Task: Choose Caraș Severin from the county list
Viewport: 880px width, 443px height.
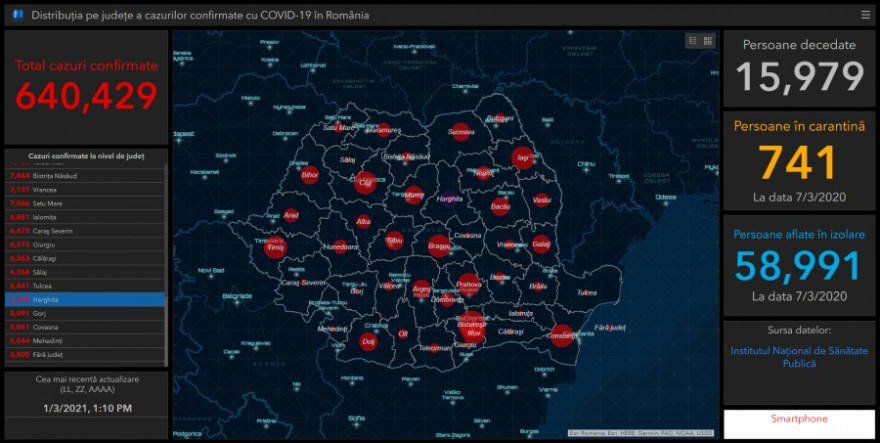Action: [x=85, y=230]
